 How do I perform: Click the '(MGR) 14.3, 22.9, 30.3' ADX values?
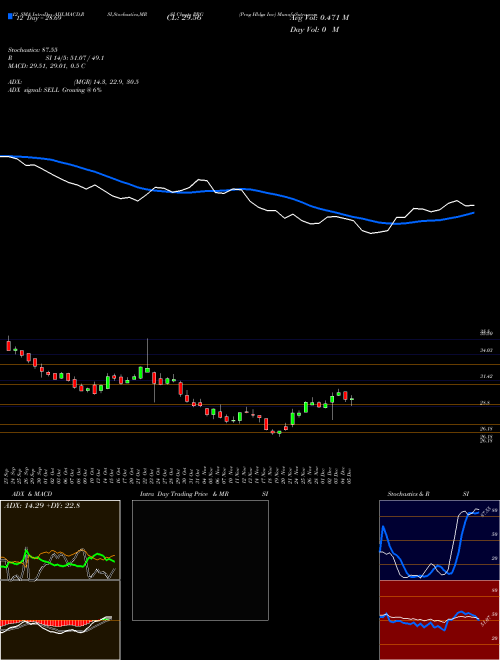[106, 82]
